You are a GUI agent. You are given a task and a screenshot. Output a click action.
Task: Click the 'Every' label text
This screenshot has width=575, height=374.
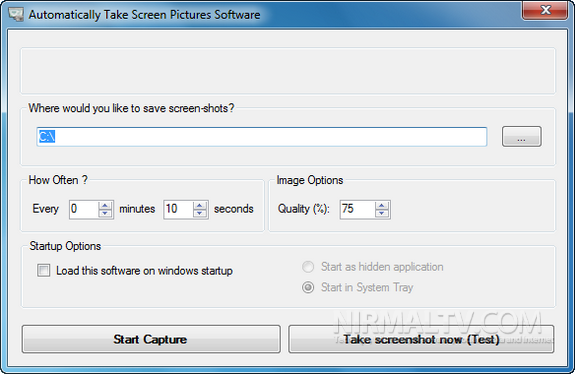point(45,209)
